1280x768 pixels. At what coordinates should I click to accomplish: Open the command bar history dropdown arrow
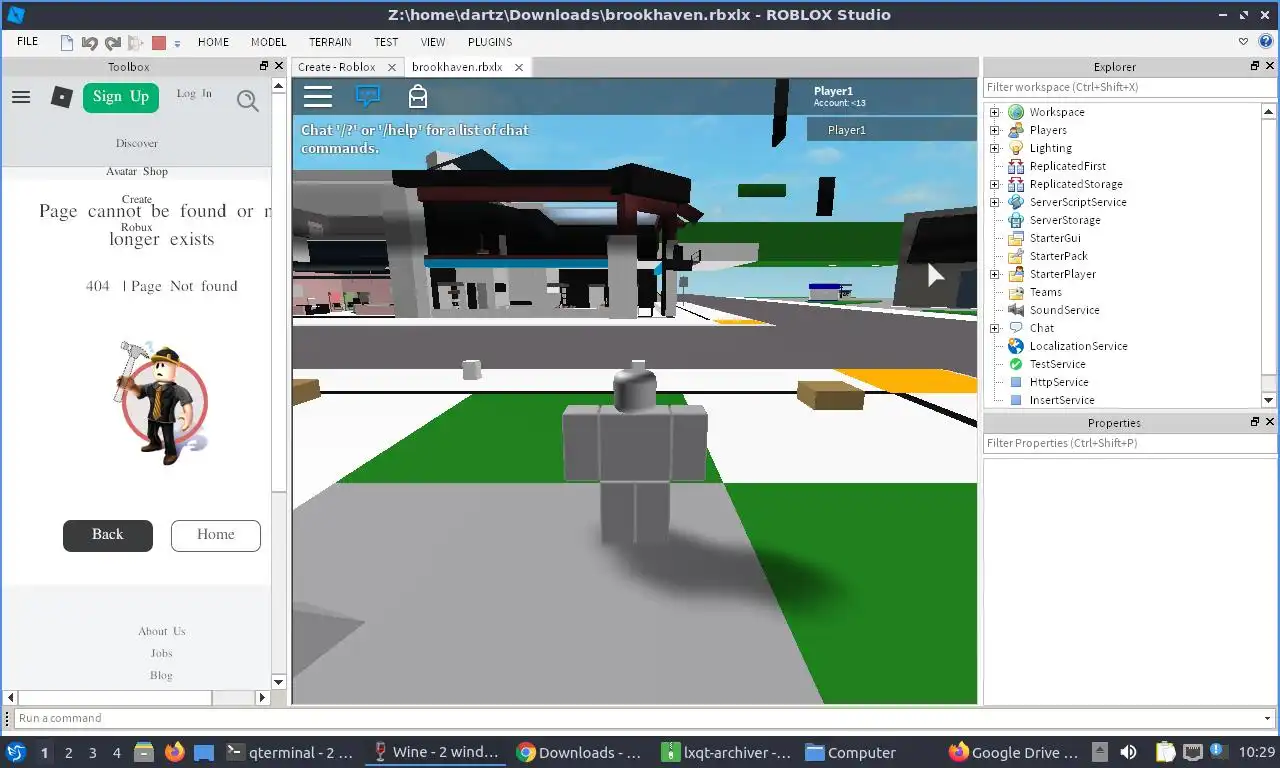tap(1269, 718)
